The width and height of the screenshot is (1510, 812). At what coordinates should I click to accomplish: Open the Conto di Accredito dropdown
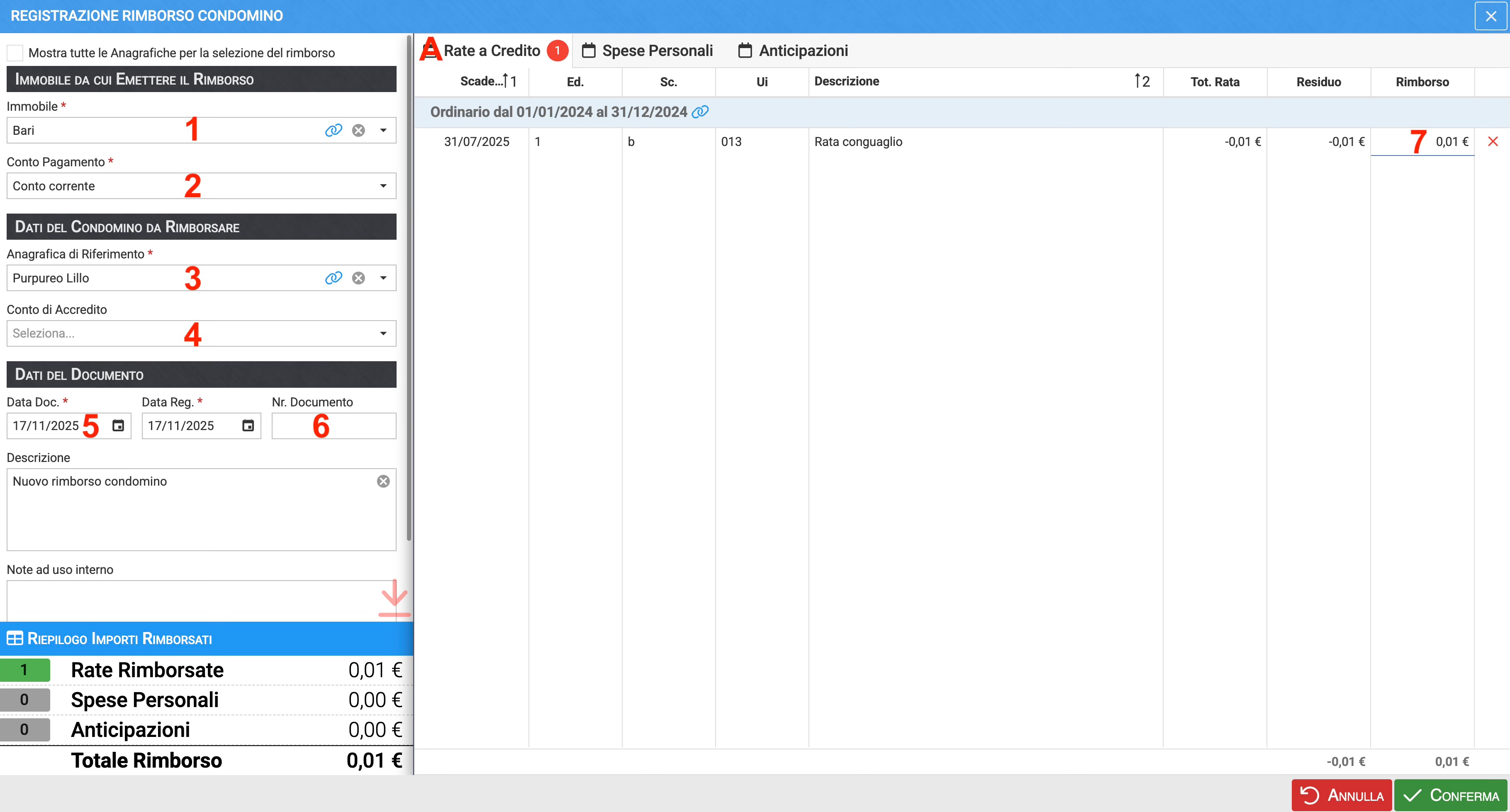(383, 333)
